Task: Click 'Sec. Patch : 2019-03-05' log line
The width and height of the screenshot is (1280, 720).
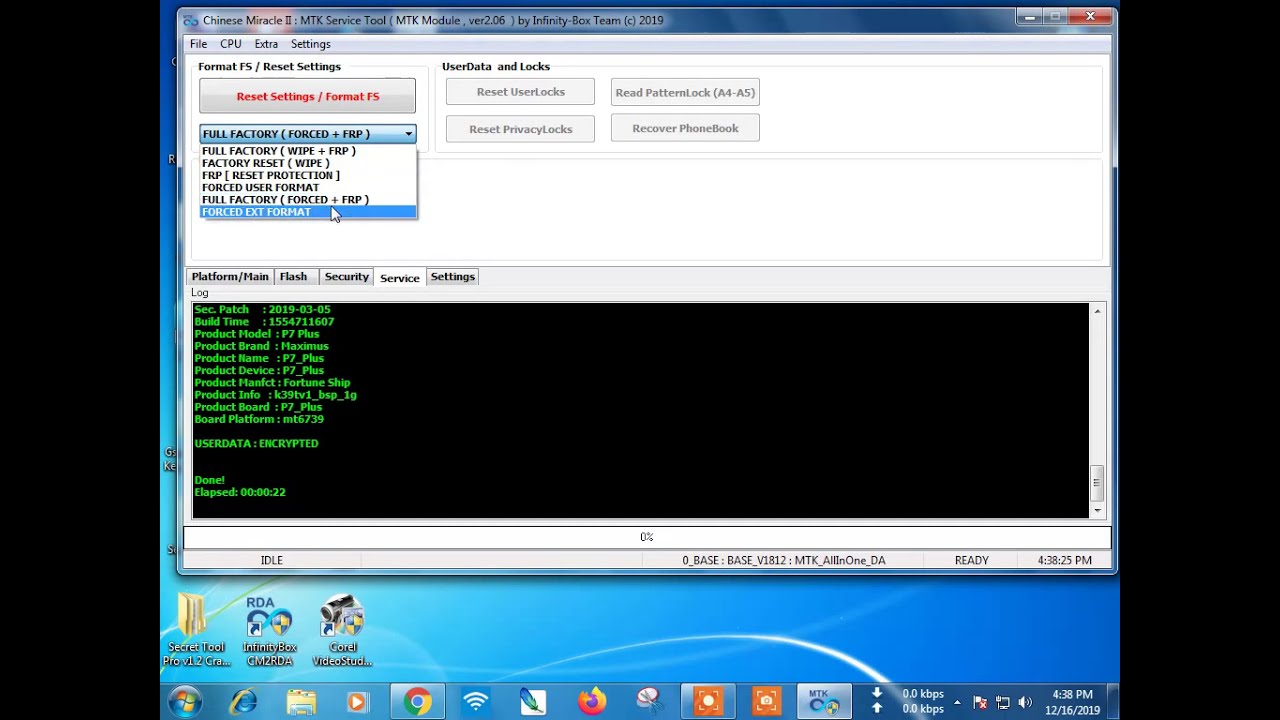Action: [x=262, y=310]
